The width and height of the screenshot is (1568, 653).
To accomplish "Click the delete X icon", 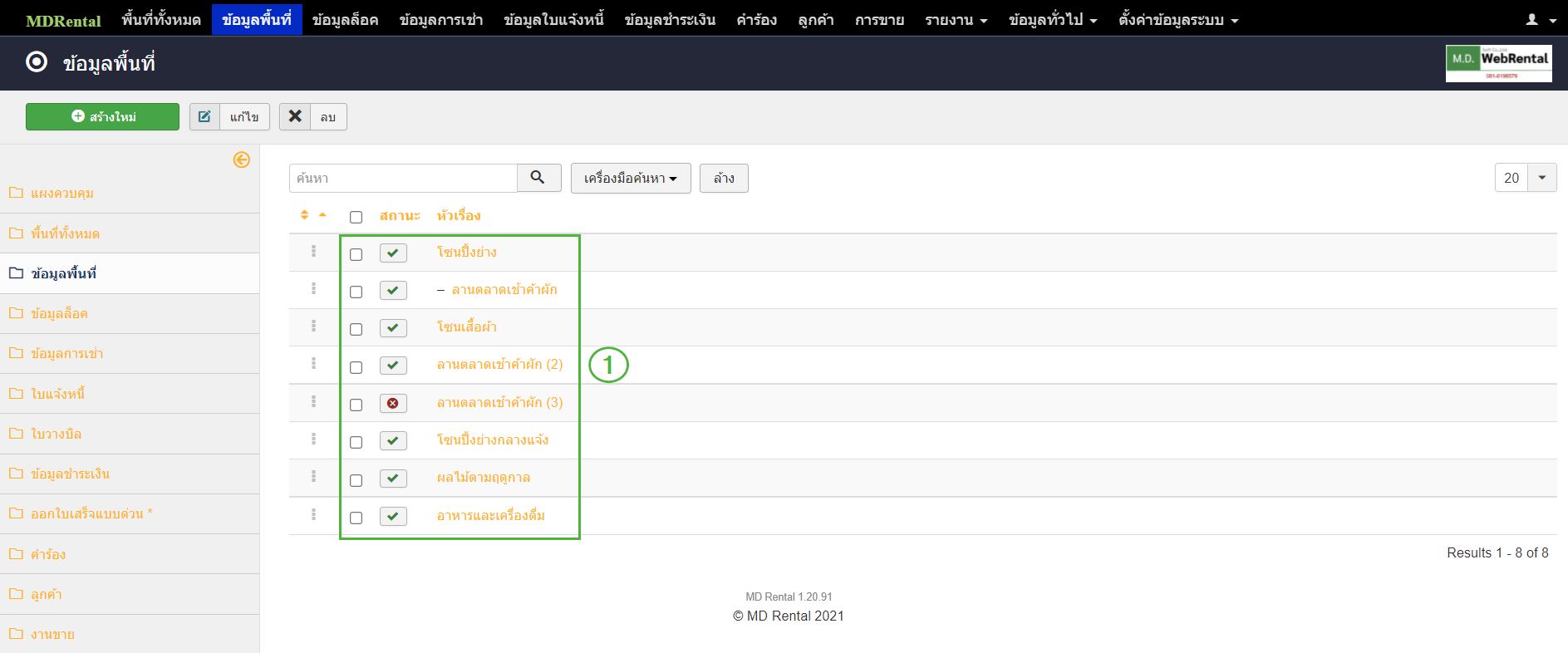I will click(295, 116).
